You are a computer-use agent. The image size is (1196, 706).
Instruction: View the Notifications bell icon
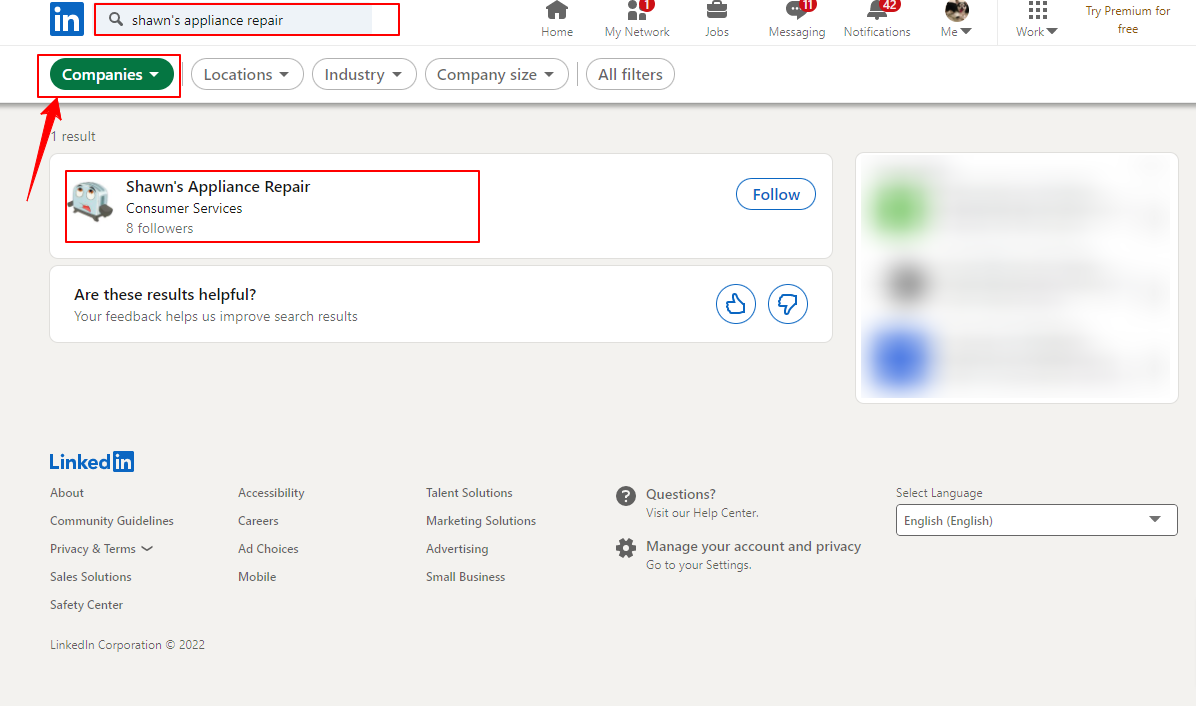click(876, 11)
